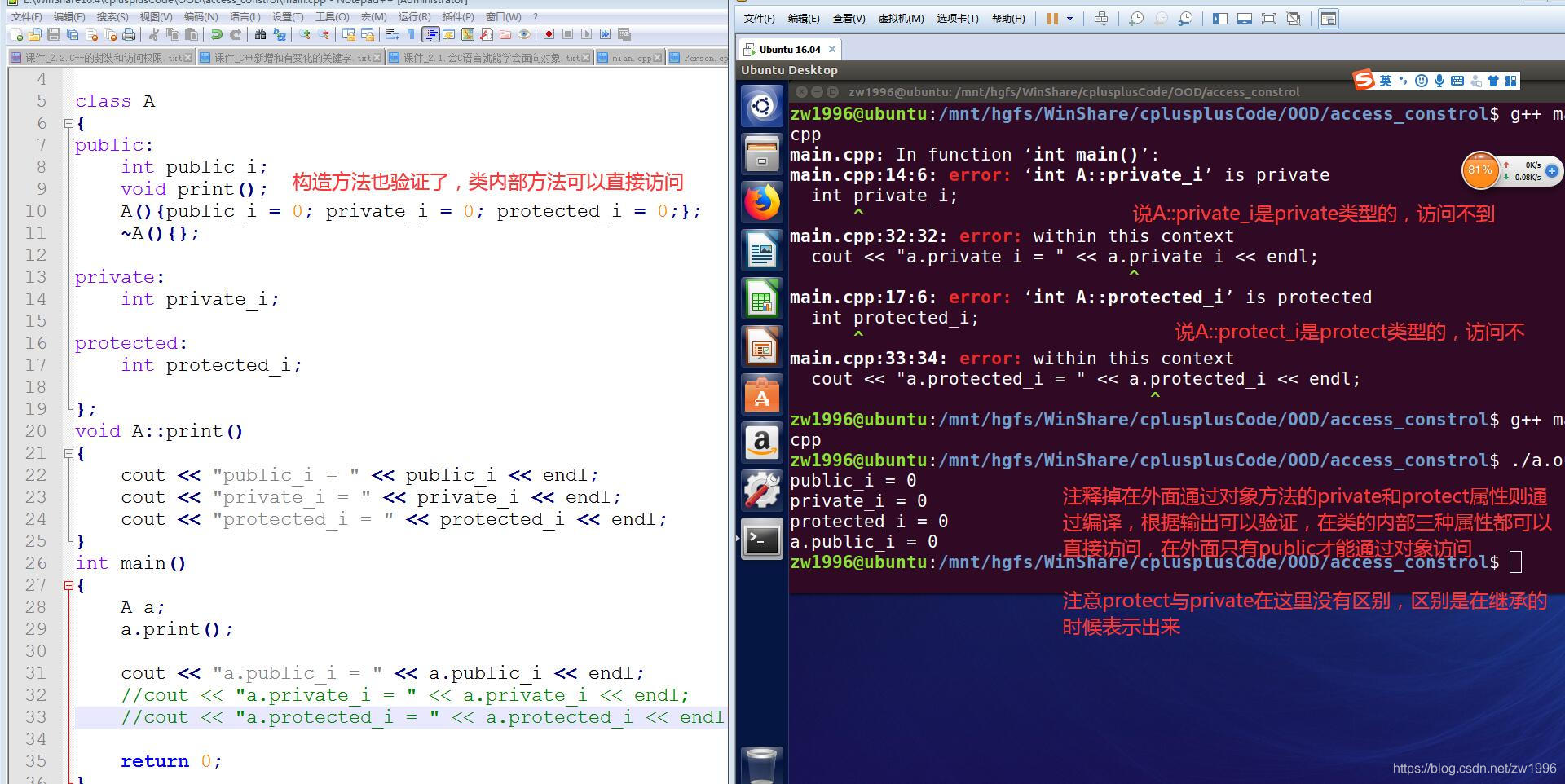Open Sogou voice input microphone
This screenshot has height=784, width=1565.
[x=1439, y=81]
